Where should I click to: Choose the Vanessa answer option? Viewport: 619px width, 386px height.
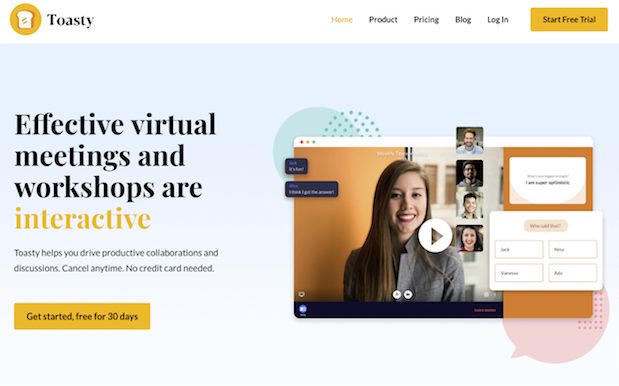(519, 273)
